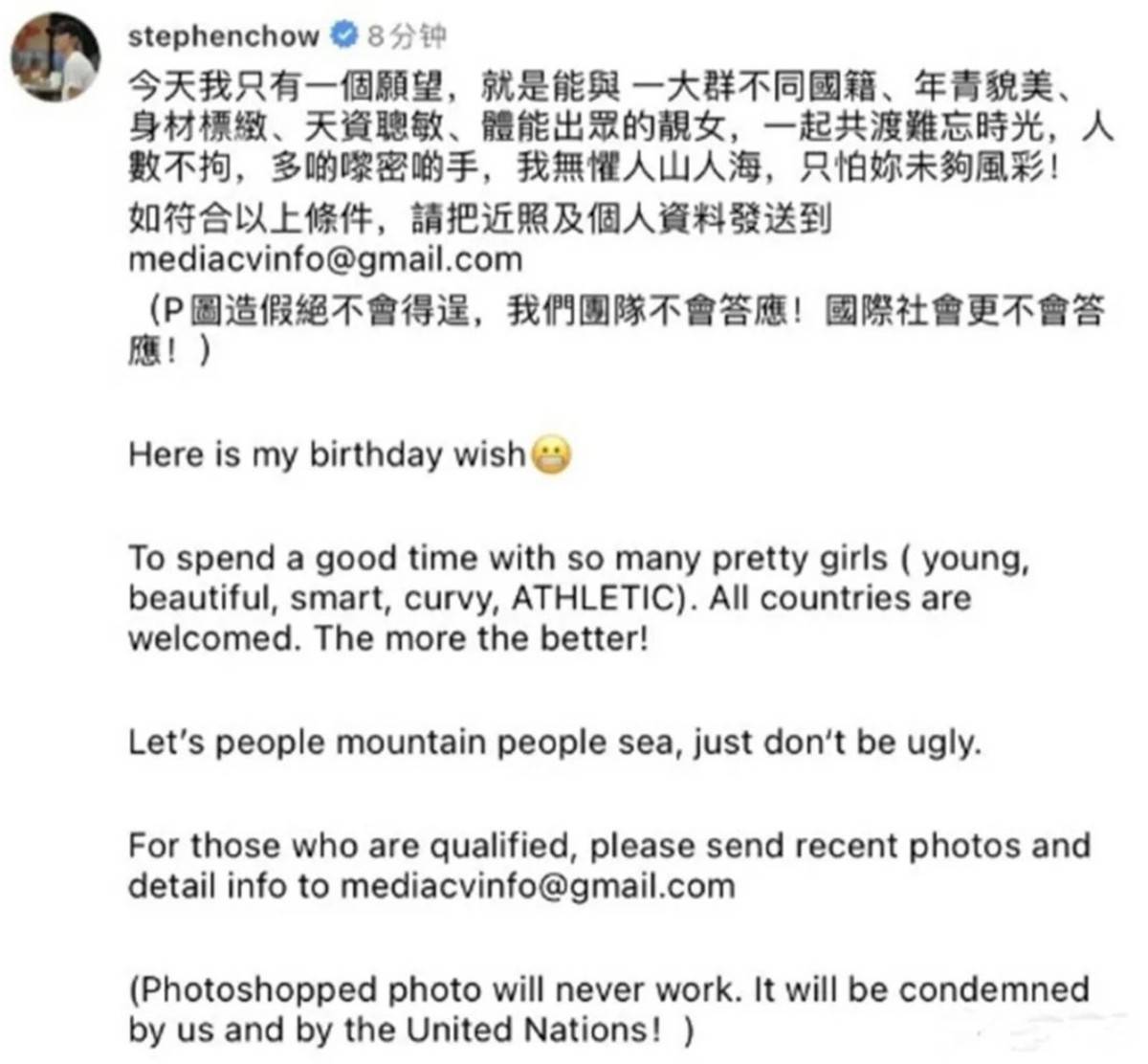Image resolution: width=1148 pixels, height=1064 pixels.
Task: Click the text '(Photoshopped photo will never work'
Action: pyautogui.click(x=434, y=989)
